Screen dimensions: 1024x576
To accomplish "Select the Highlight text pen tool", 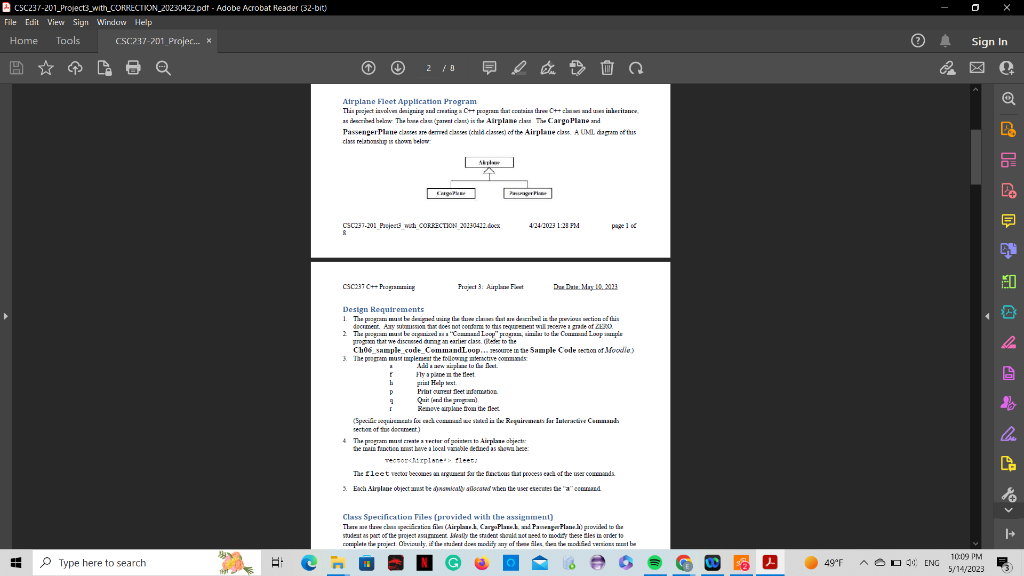I will click(519, 68).
